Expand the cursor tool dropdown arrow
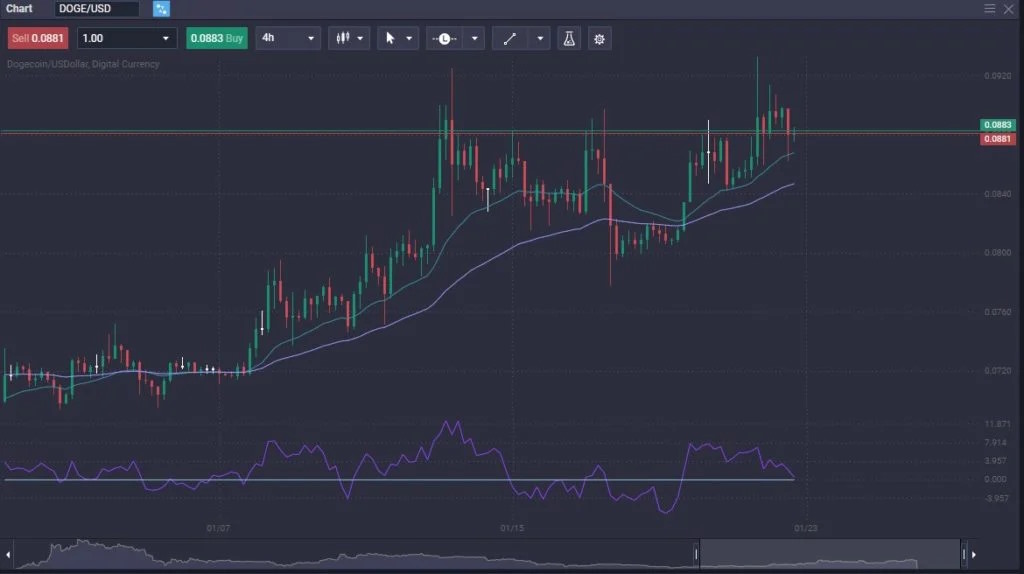The height and width of the screenshot is (574, 1024). coord(409,39)
